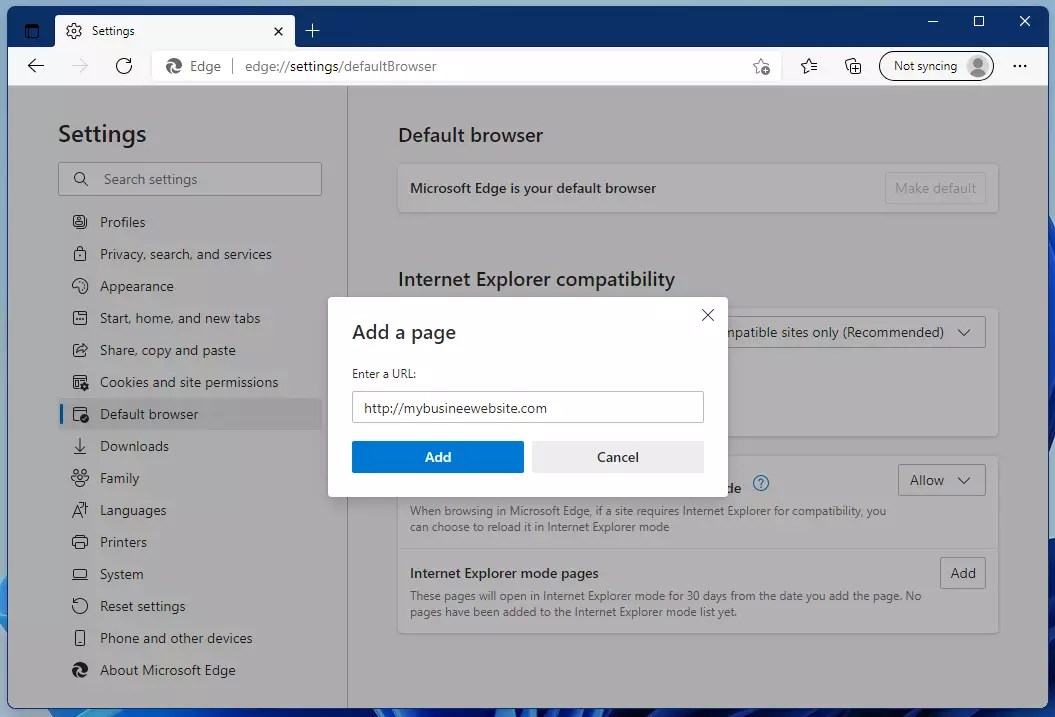
Task: Click the Privacy lock icon
Action: [x=80, y=254]
